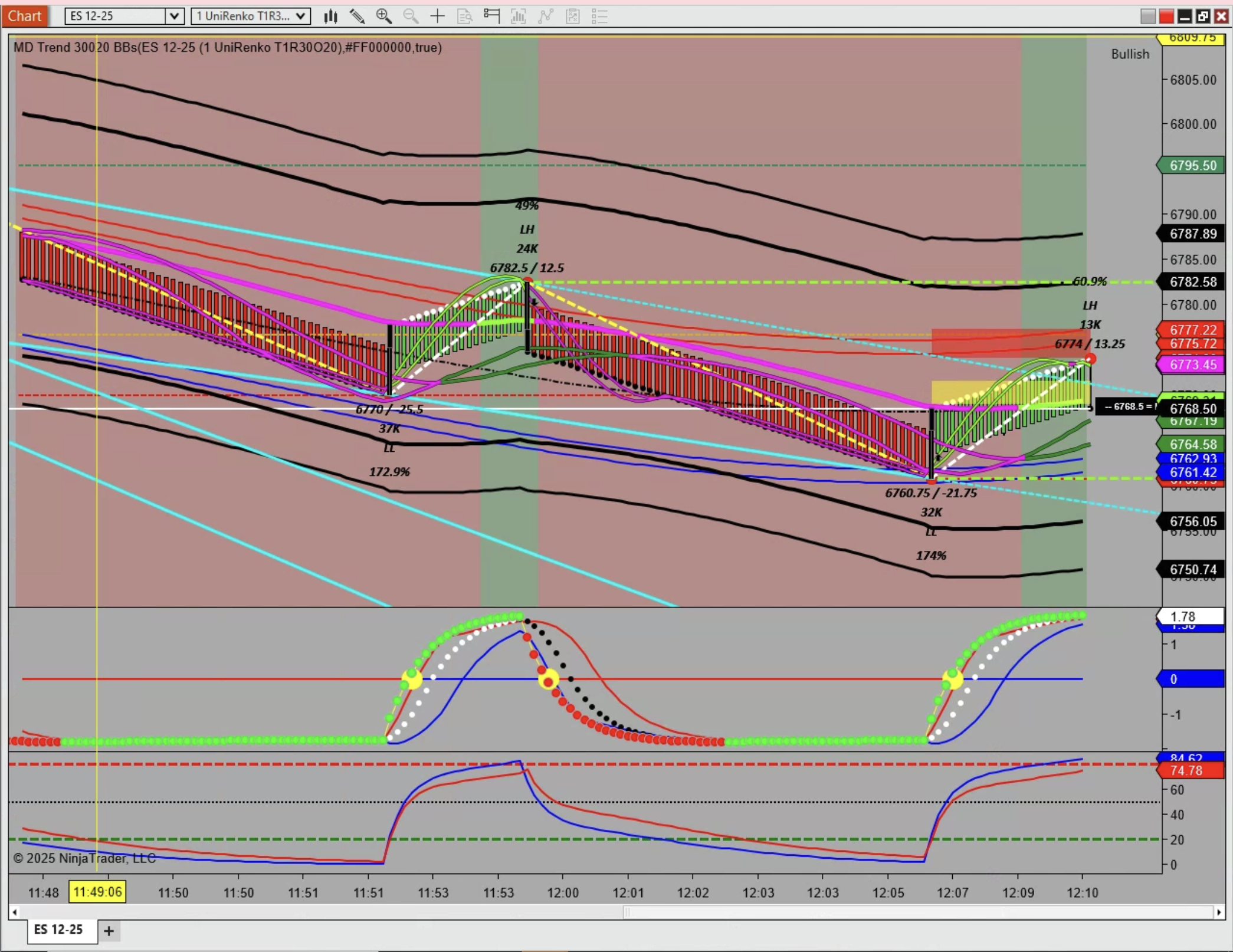The width and height of the screenshot is (1233, 952).
Task: Click the ES 12-25 instrument field
Action: click(x=115, y=17)
